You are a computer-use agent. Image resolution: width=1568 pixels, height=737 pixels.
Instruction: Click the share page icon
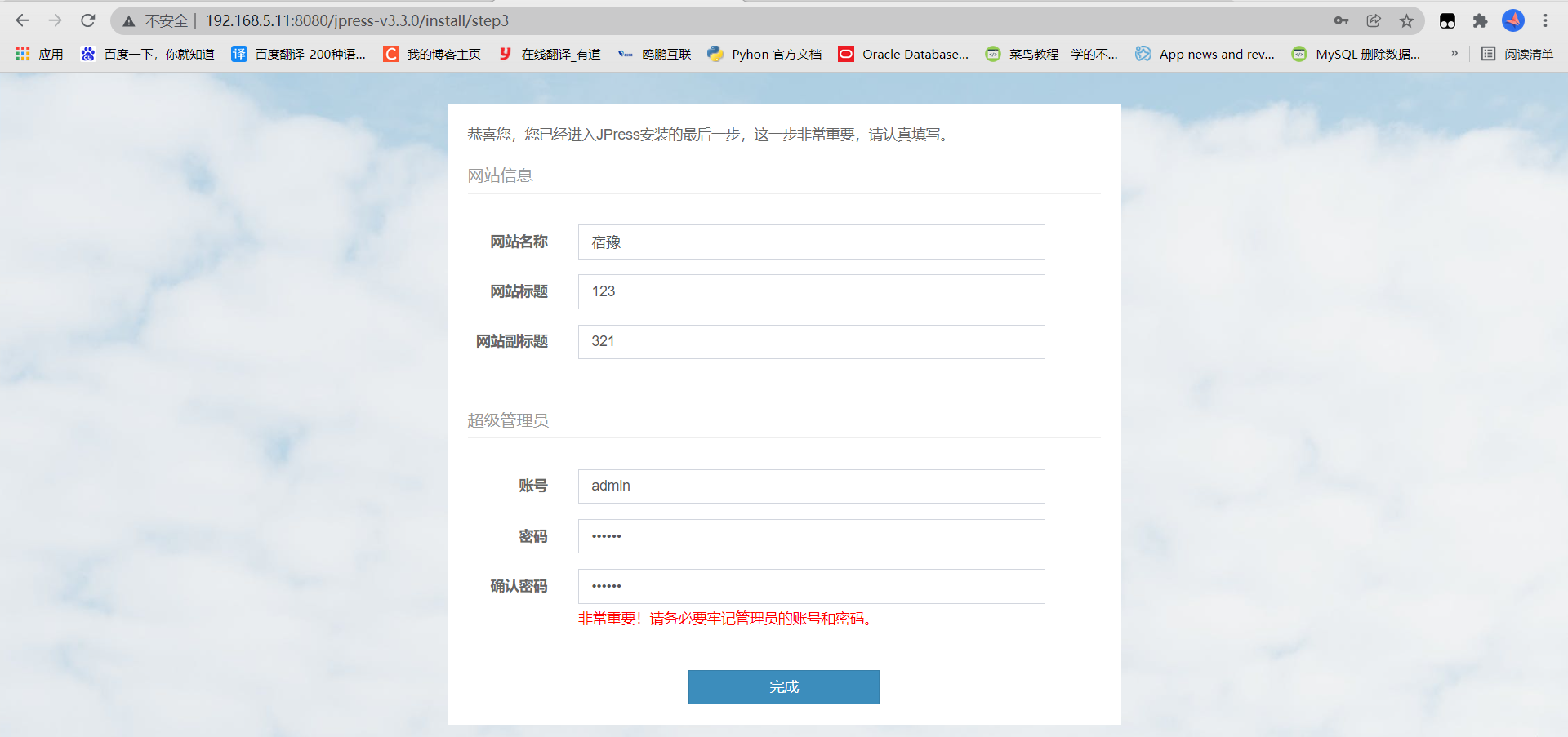(x=1374, y=20)
